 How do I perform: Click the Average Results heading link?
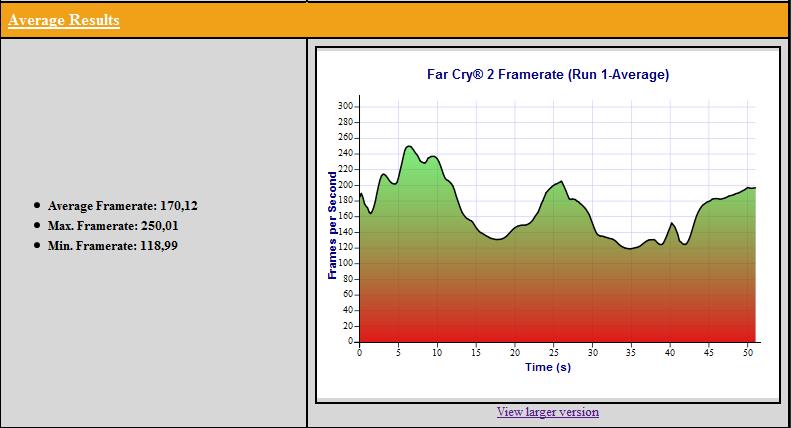coord(64,20)
